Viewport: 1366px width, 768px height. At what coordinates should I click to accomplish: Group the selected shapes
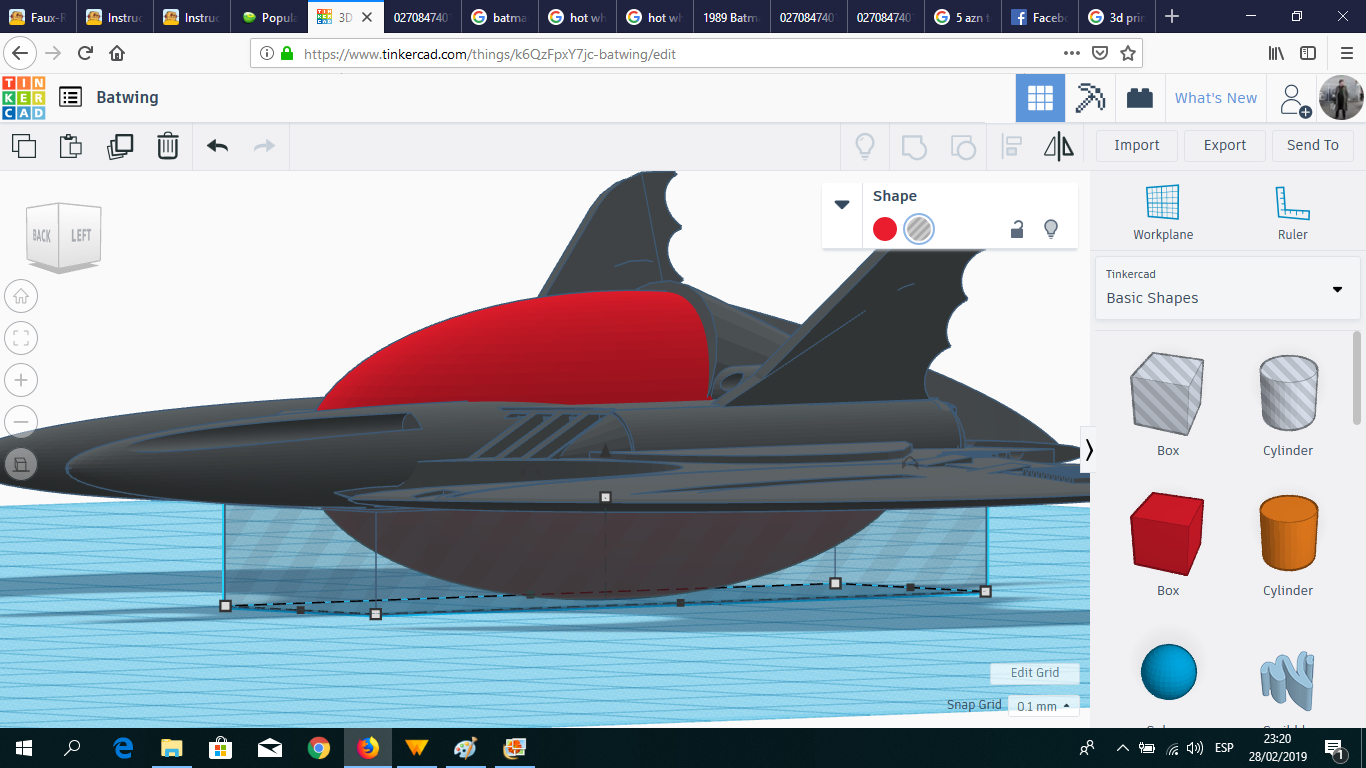pos(914,146)
